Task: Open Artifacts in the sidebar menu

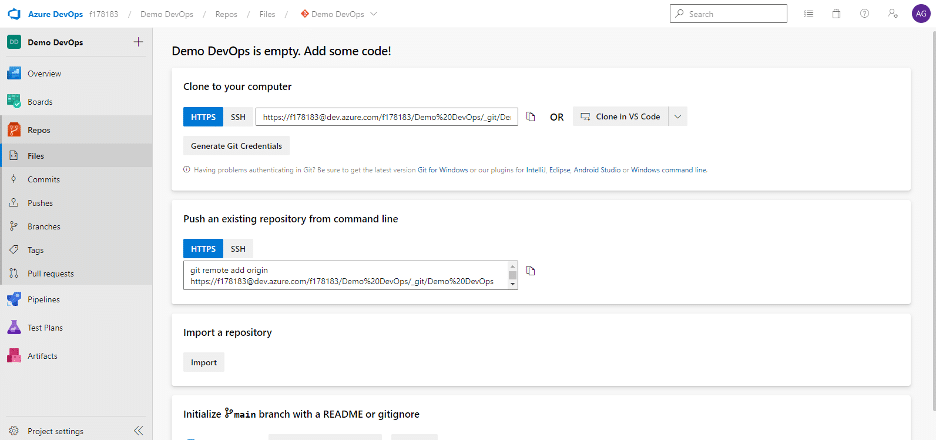Action: [x=42, y=356]
